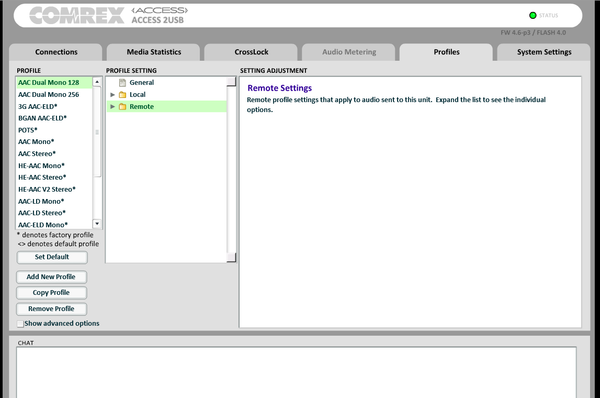Click the Remote folder icon

coord(122,107)
